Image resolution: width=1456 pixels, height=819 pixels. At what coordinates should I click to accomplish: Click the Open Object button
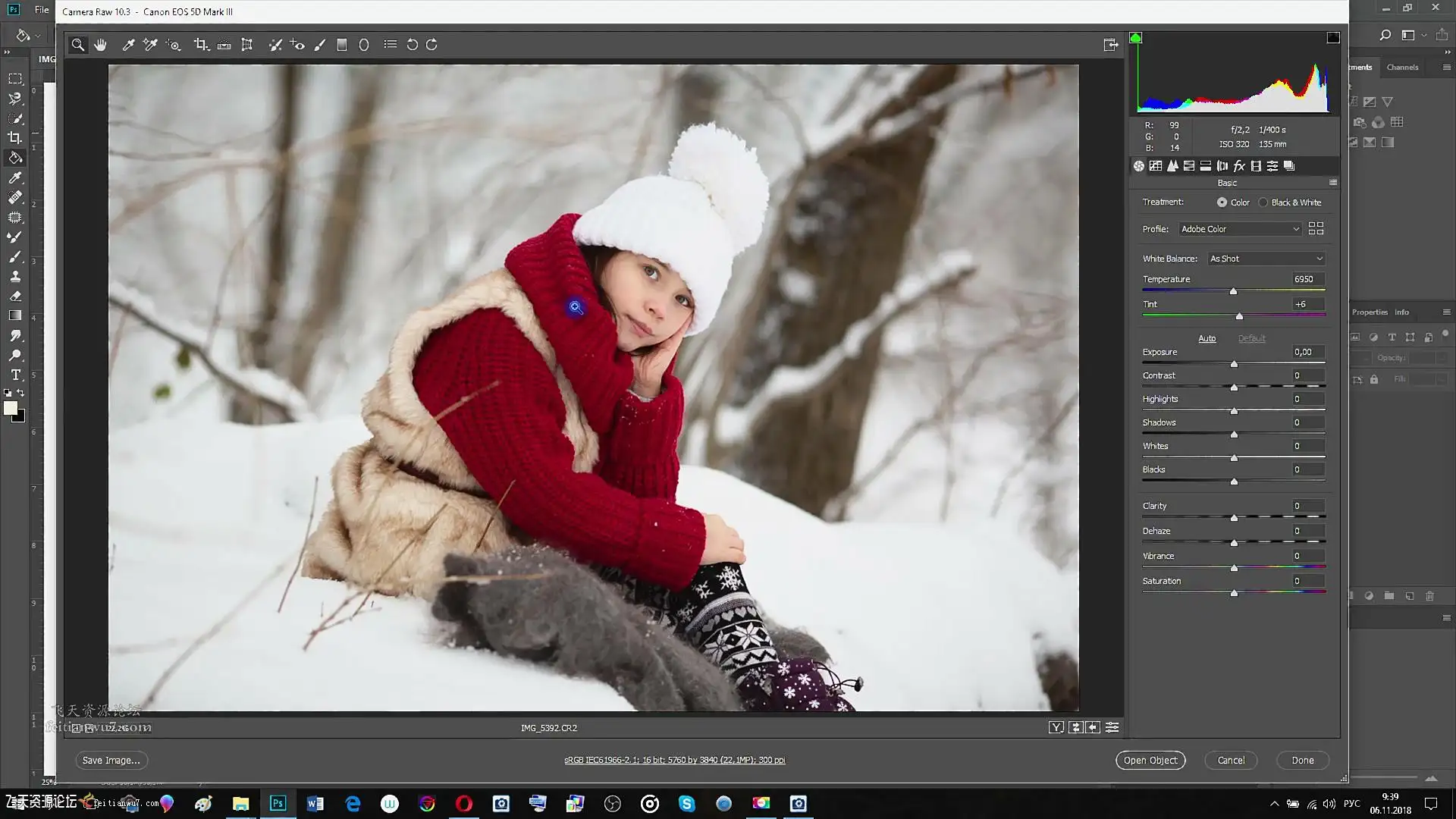point(1150,760)
